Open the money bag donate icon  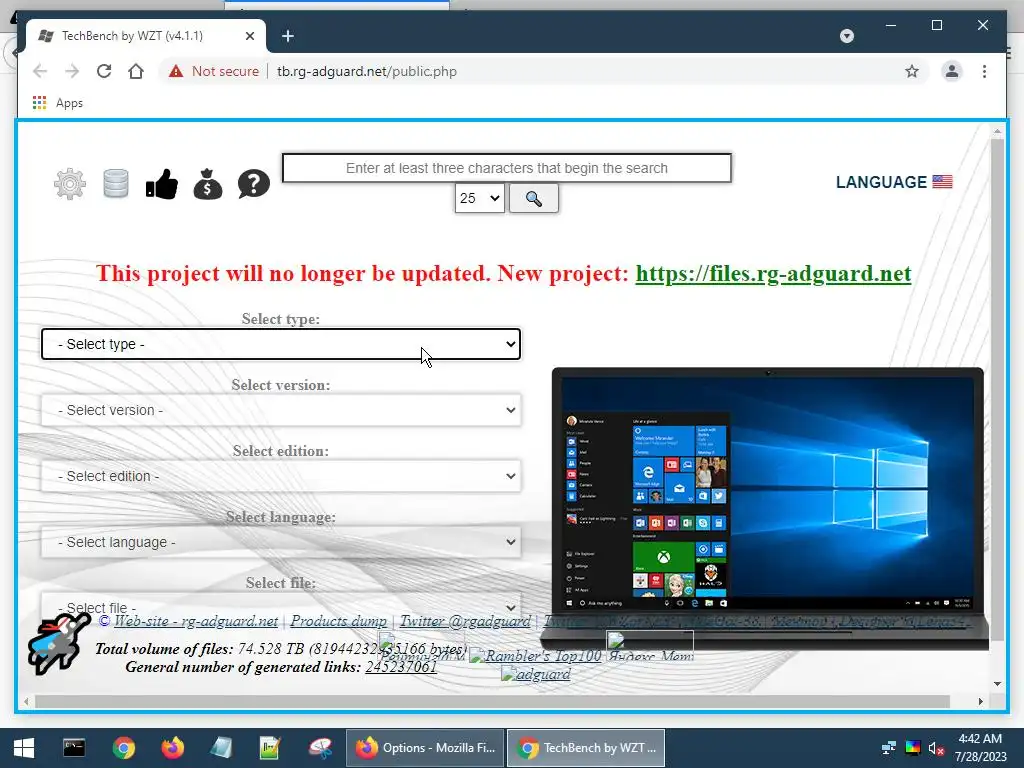208,184
